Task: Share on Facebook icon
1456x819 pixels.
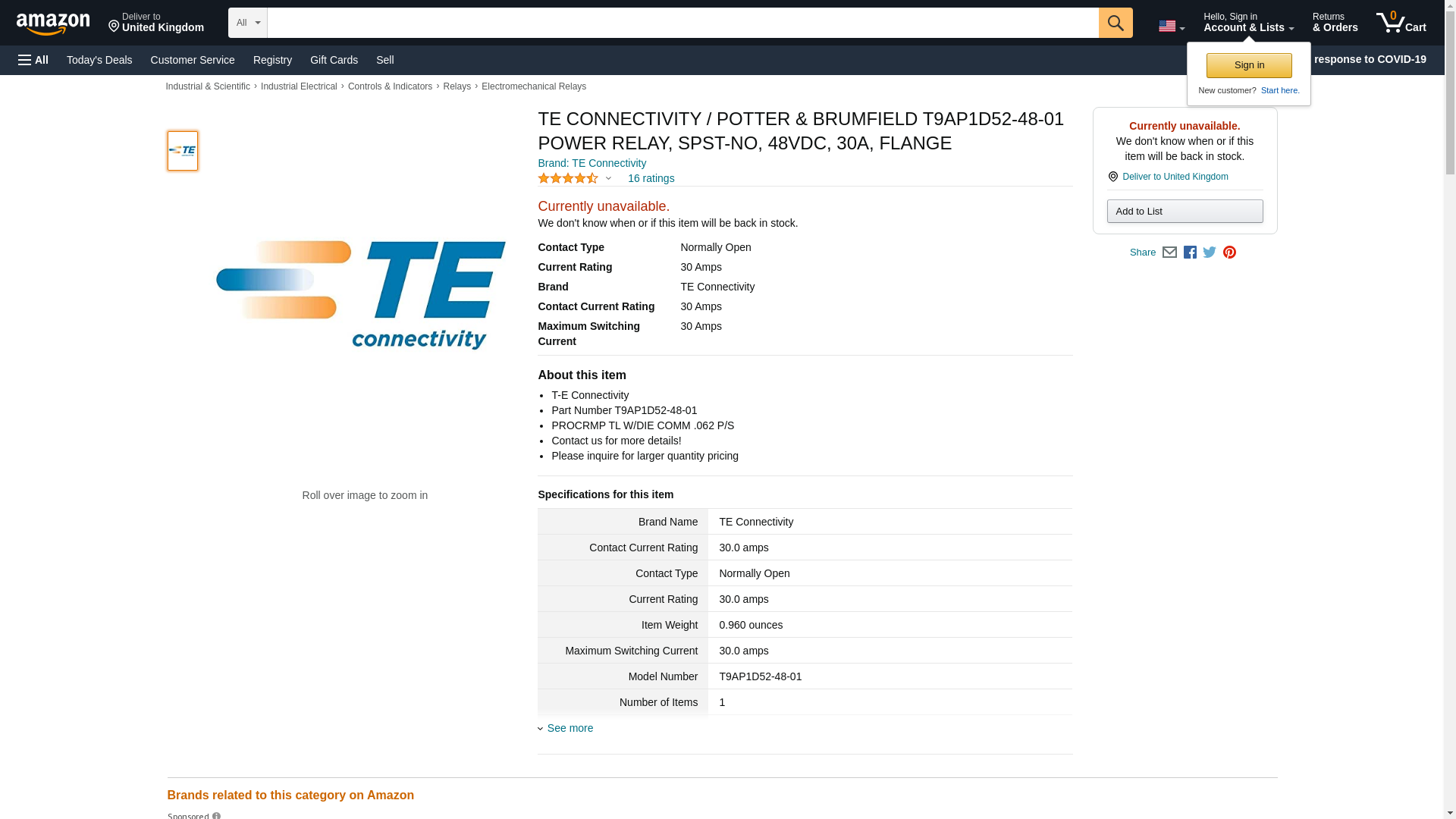Action: [1190, 253]
